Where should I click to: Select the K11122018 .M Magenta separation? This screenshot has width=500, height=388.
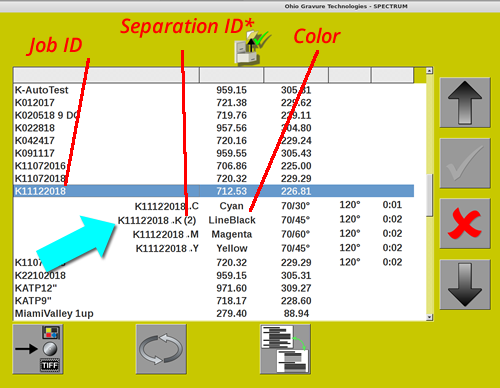214,234
